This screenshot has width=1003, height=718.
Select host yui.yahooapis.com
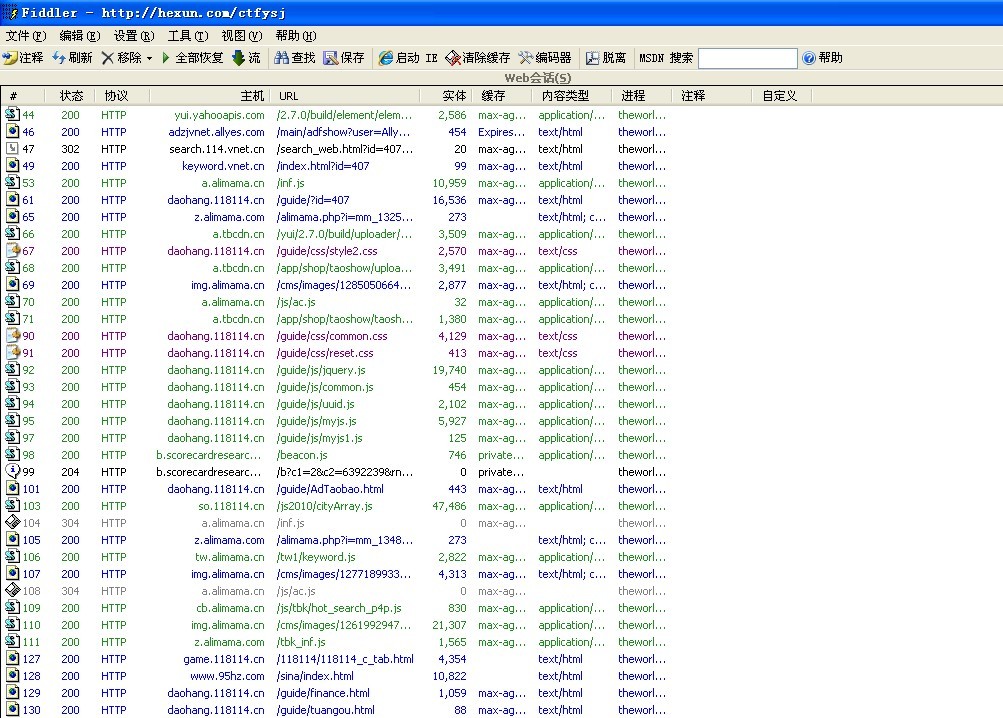(x=219, y=115)
